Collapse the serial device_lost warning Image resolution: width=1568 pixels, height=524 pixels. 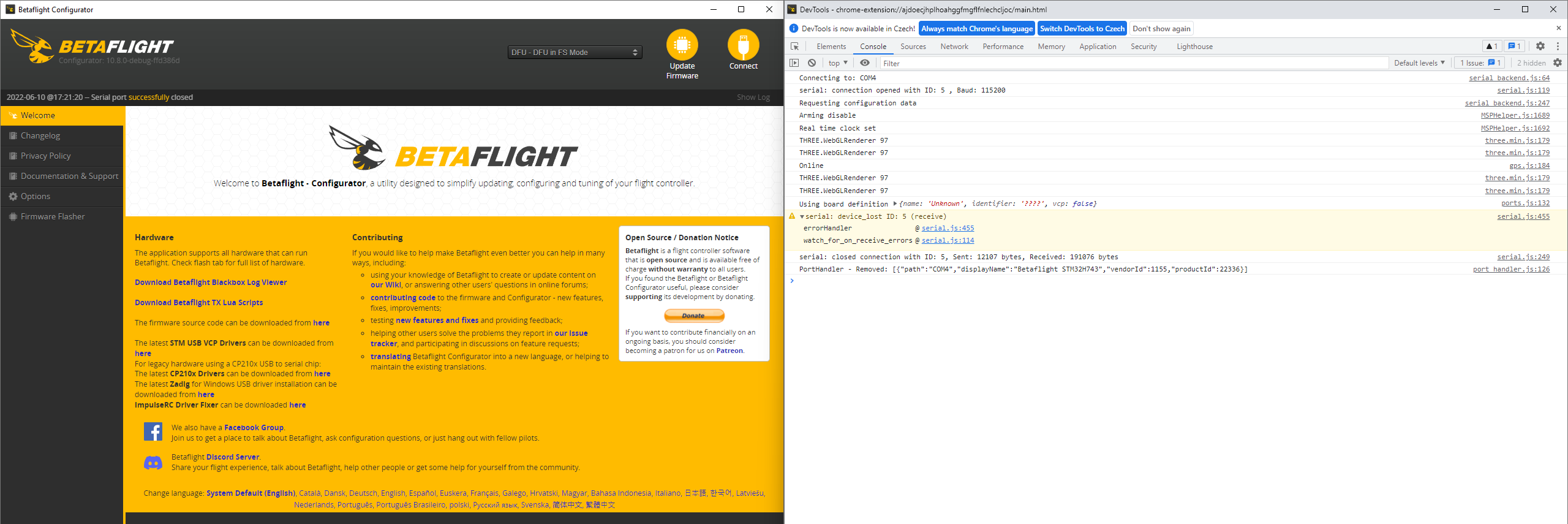coord(802,217)
